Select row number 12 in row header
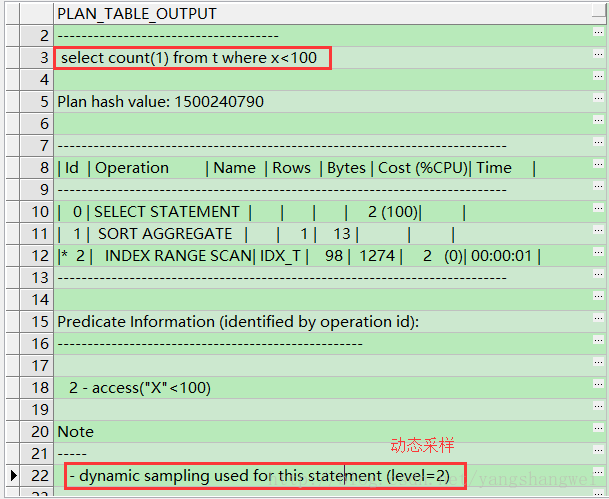Screen dimensions: 609x499 38,256
